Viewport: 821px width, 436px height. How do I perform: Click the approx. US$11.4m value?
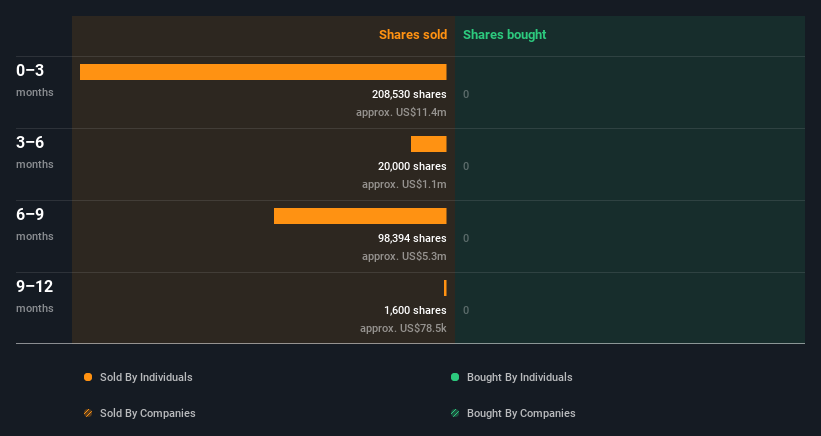point(401,112)
